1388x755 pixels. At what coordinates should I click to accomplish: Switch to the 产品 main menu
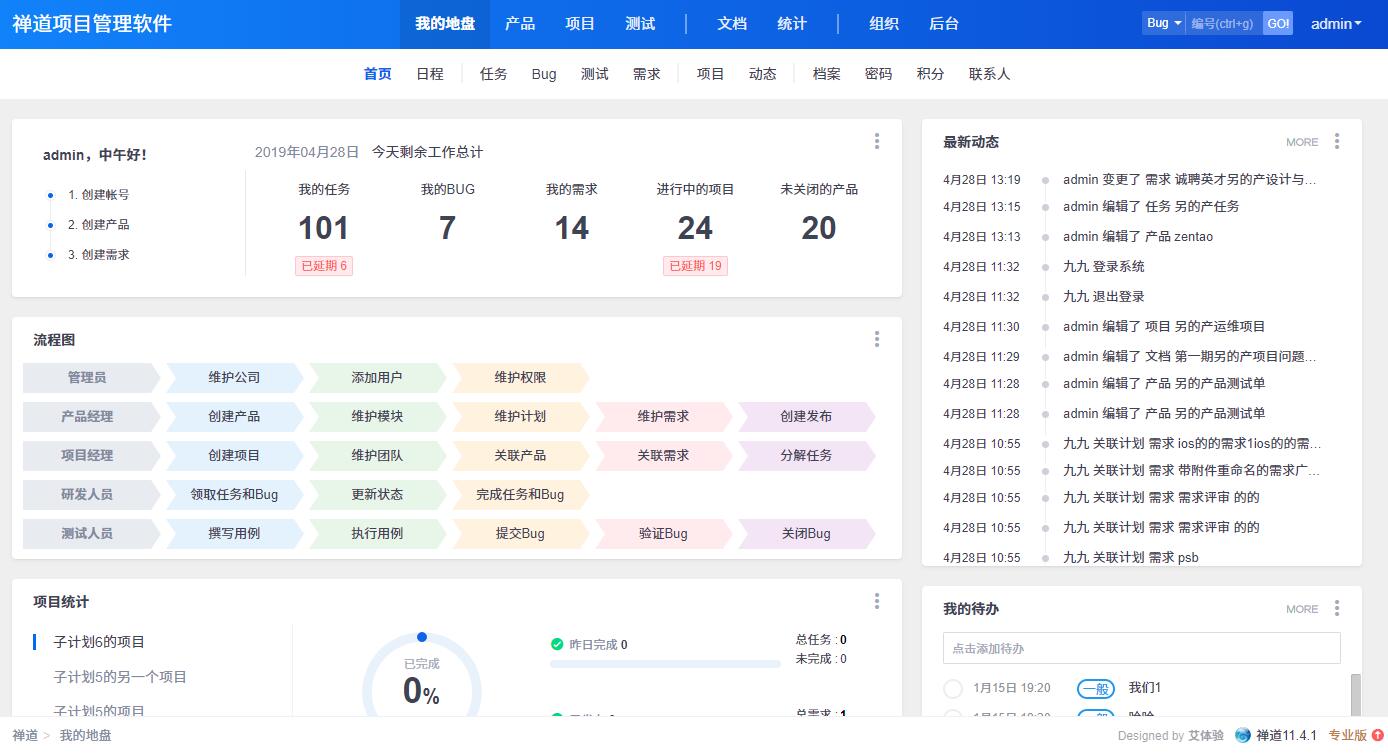pos(520,24)
